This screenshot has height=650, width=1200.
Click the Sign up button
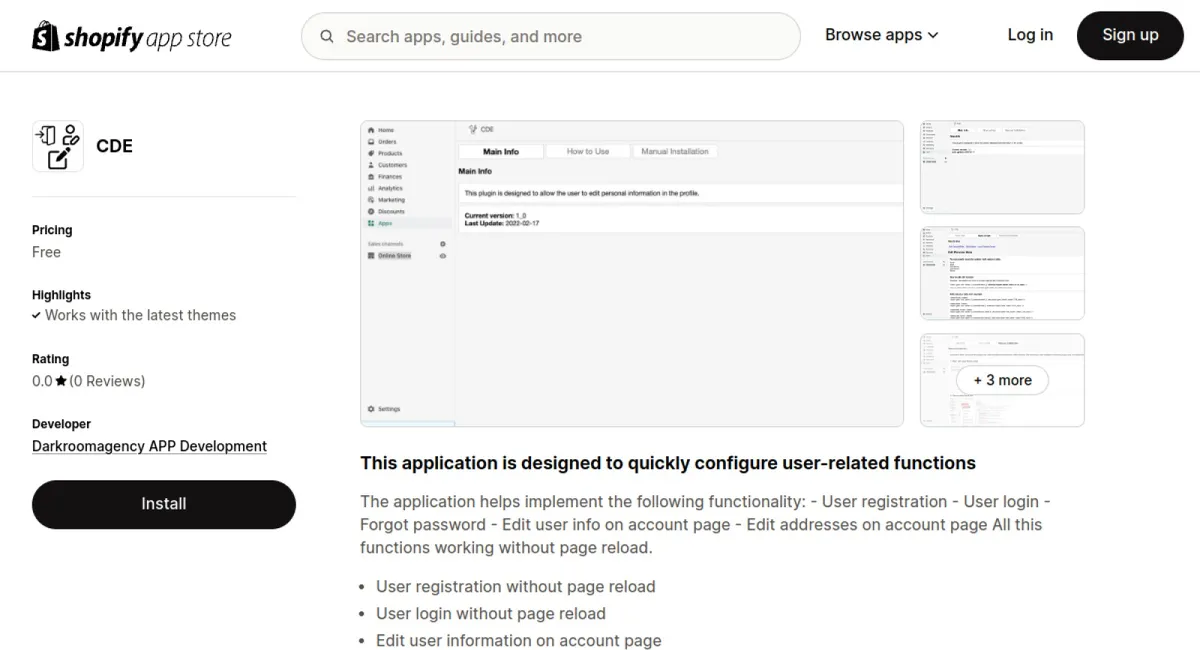1130,35
